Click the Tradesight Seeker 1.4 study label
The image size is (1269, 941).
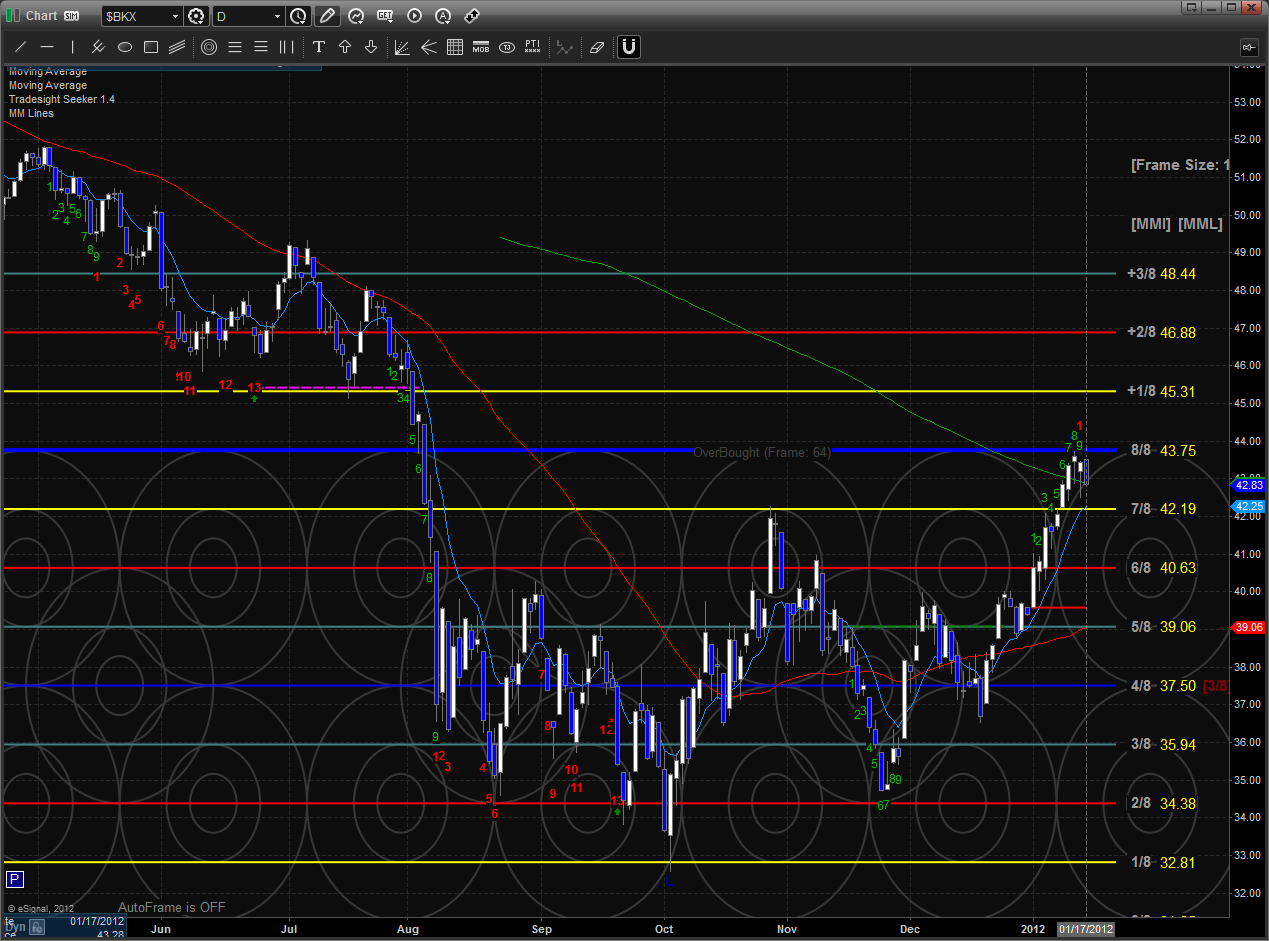(61, 99)
